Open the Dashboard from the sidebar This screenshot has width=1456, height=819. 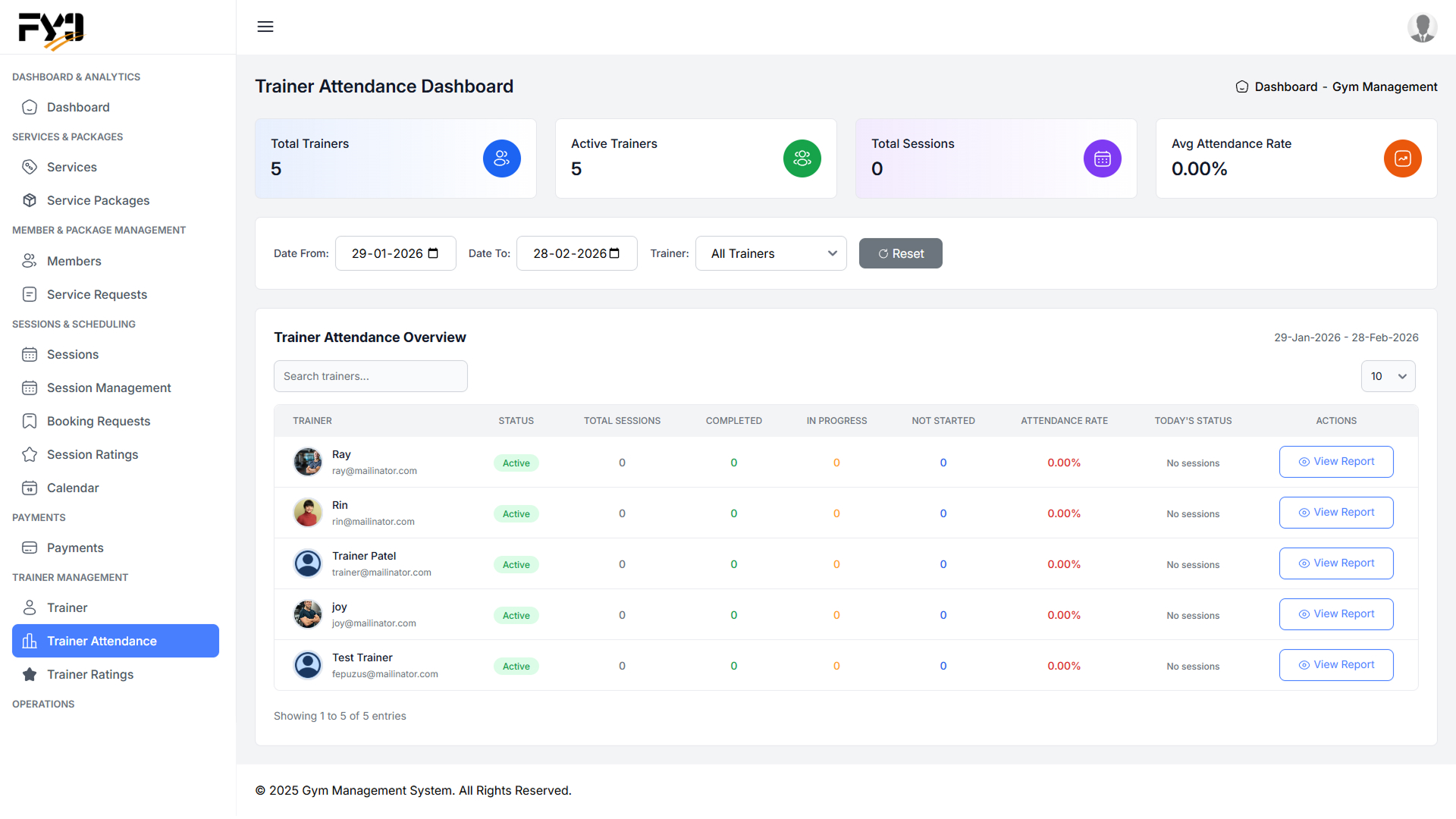(x=77, y=107)
